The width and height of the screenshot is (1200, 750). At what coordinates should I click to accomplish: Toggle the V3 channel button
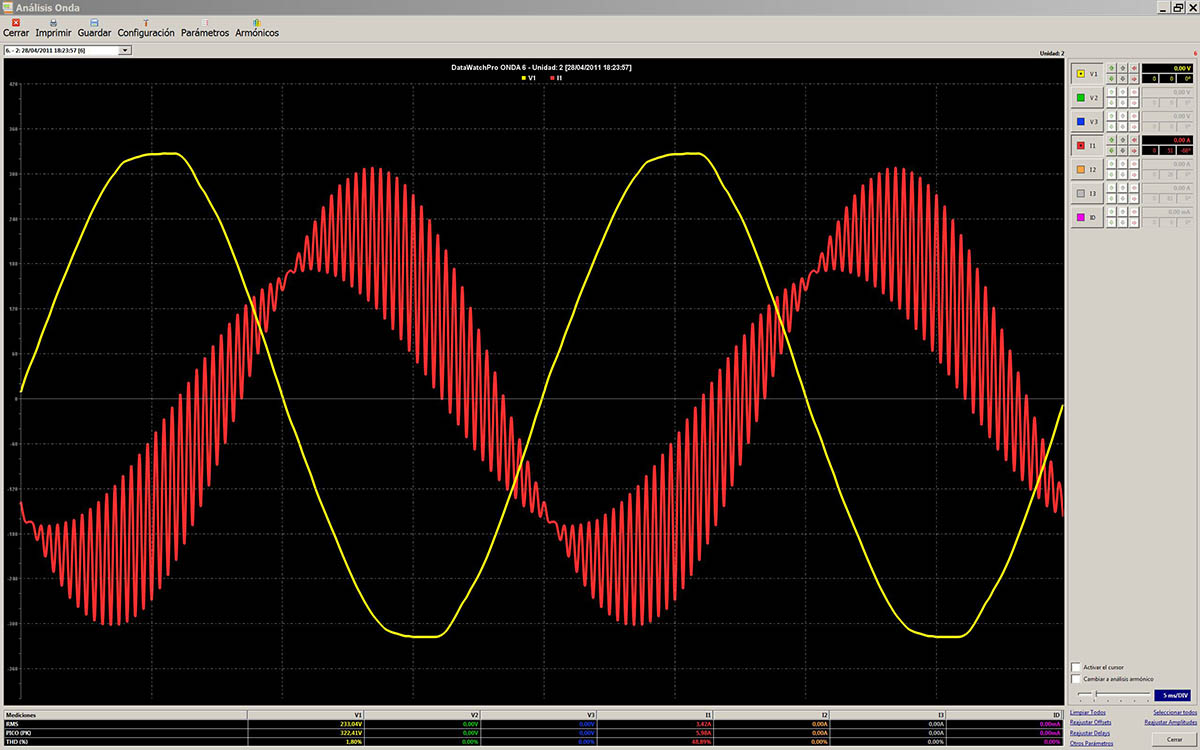pos(1087,122)
